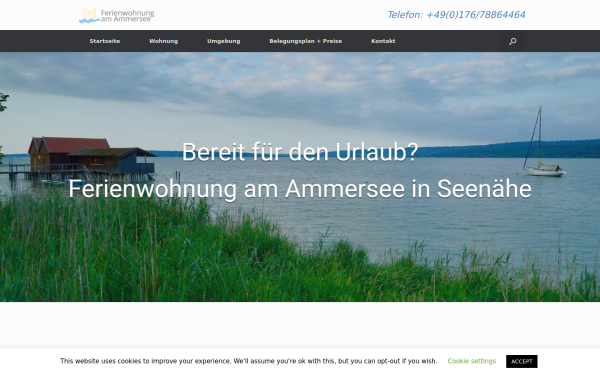Viewport: 600px width, 375px height.
Task: Select Umgebung in the navigation bar
Action: click(224, 41)
